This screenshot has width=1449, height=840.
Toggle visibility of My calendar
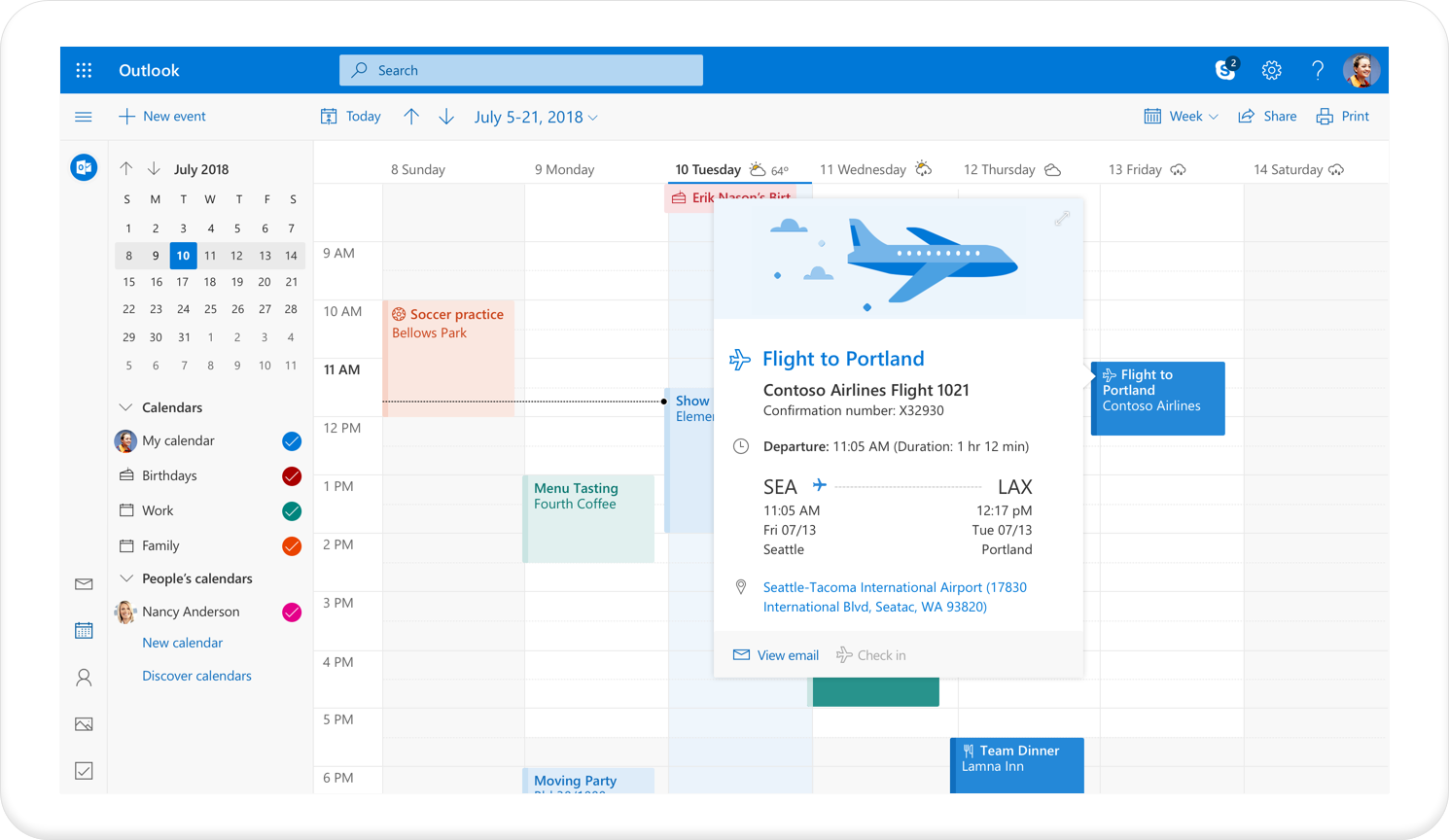pyautogui.click(x=292, y=440)
